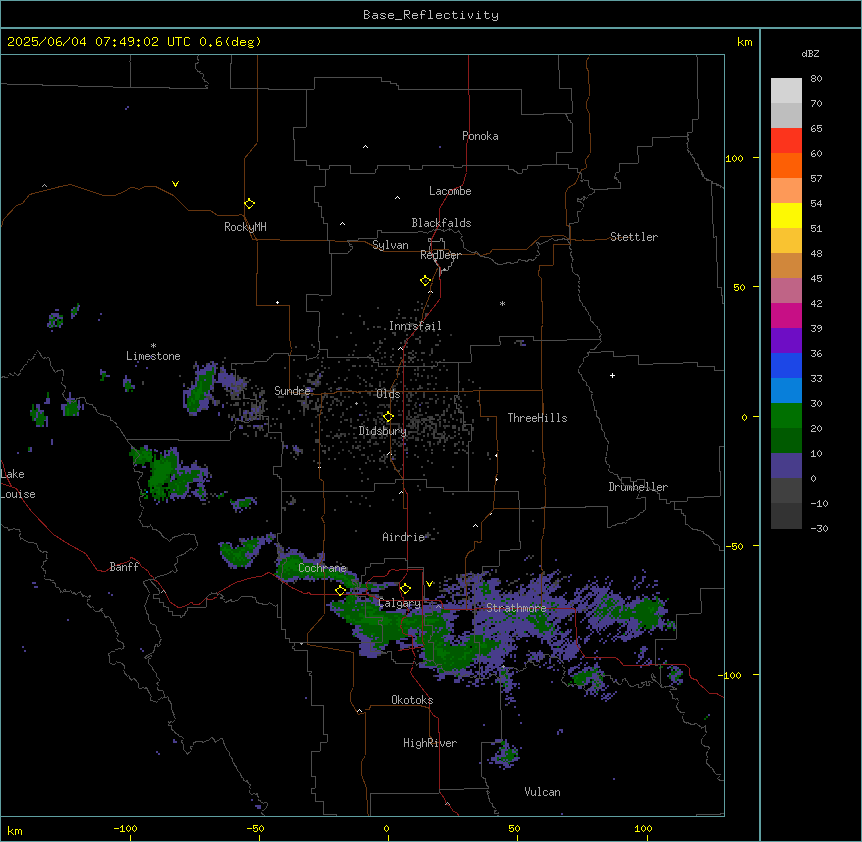Click the yellow V marker northeast of Calgary
The height and width of the screenshot is (842, 862).
pos(429,584)
